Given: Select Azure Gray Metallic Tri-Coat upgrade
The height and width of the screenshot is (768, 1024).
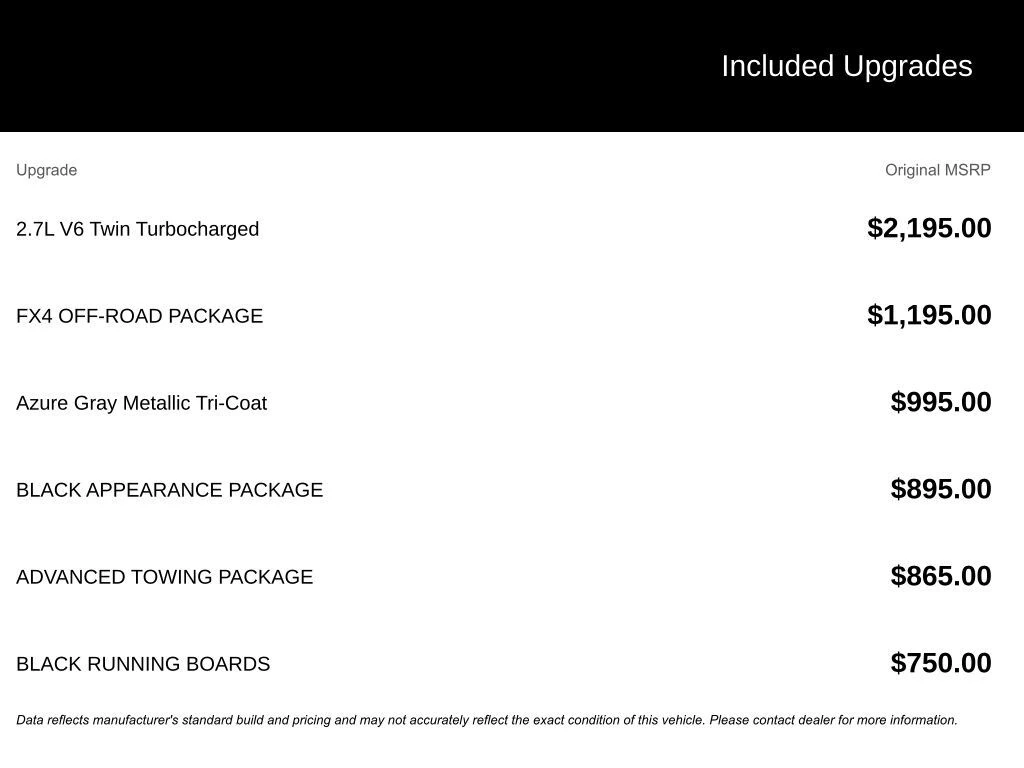Looking at the screenshot, I should [141, 403].
